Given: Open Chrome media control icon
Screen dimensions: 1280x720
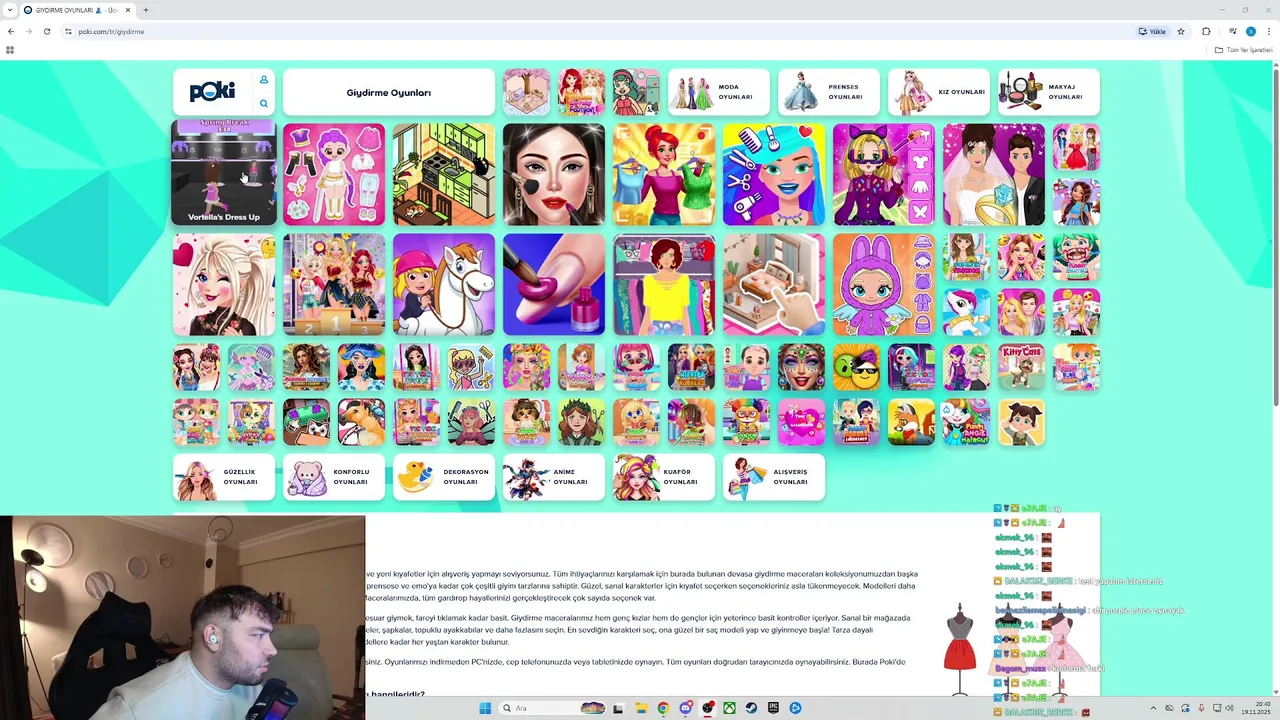Looking at the screenshot, I should [1231, 31].
